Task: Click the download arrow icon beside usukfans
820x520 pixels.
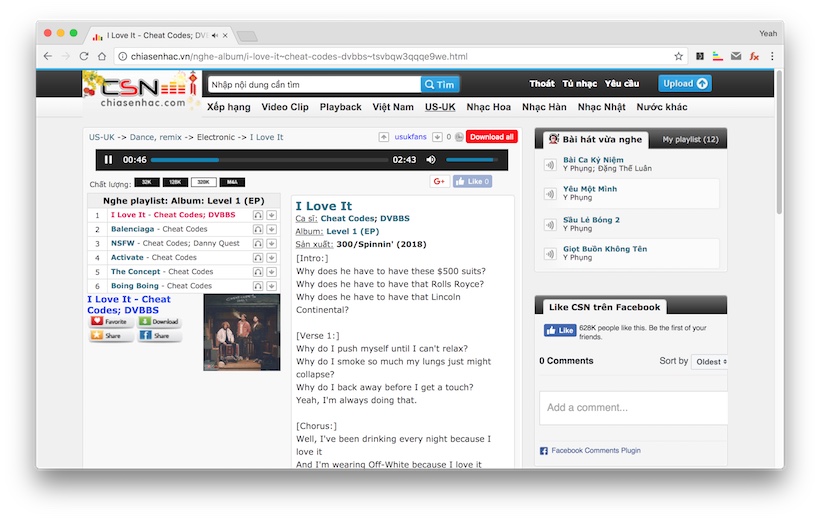Action: 437,137
